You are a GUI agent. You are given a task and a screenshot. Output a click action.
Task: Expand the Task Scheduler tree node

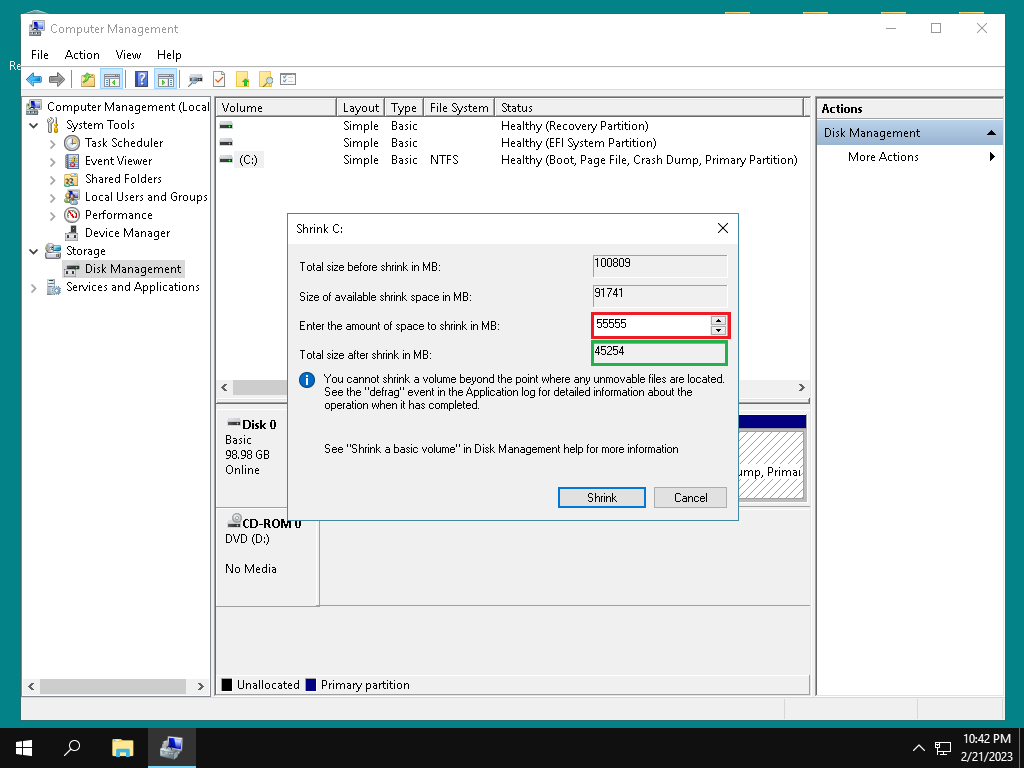[x=52, y=143]
